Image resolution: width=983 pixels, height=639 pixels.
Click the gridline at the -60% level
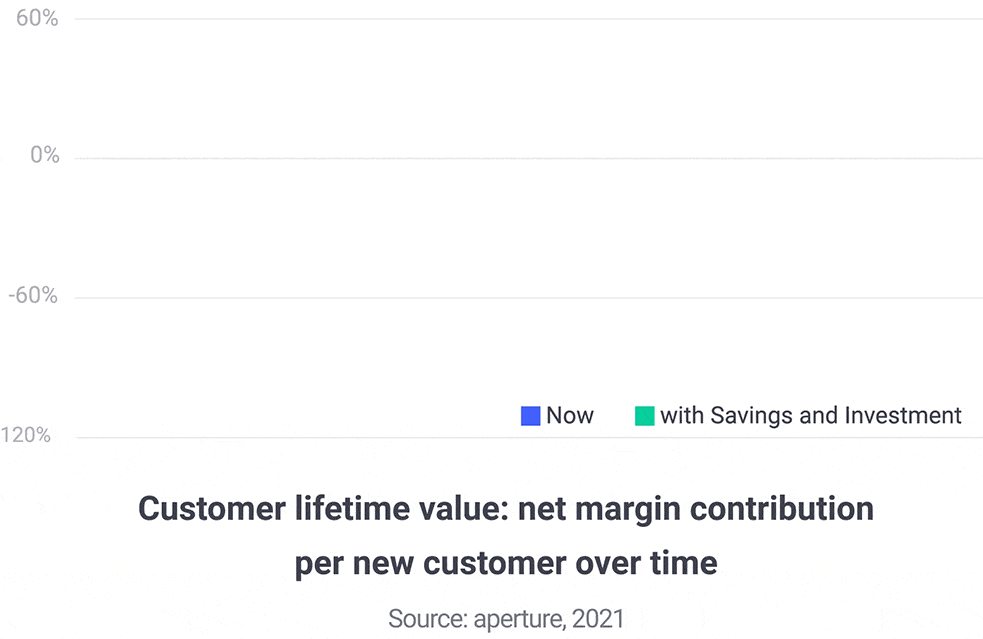pyautogui.click(x=528, y=298)
